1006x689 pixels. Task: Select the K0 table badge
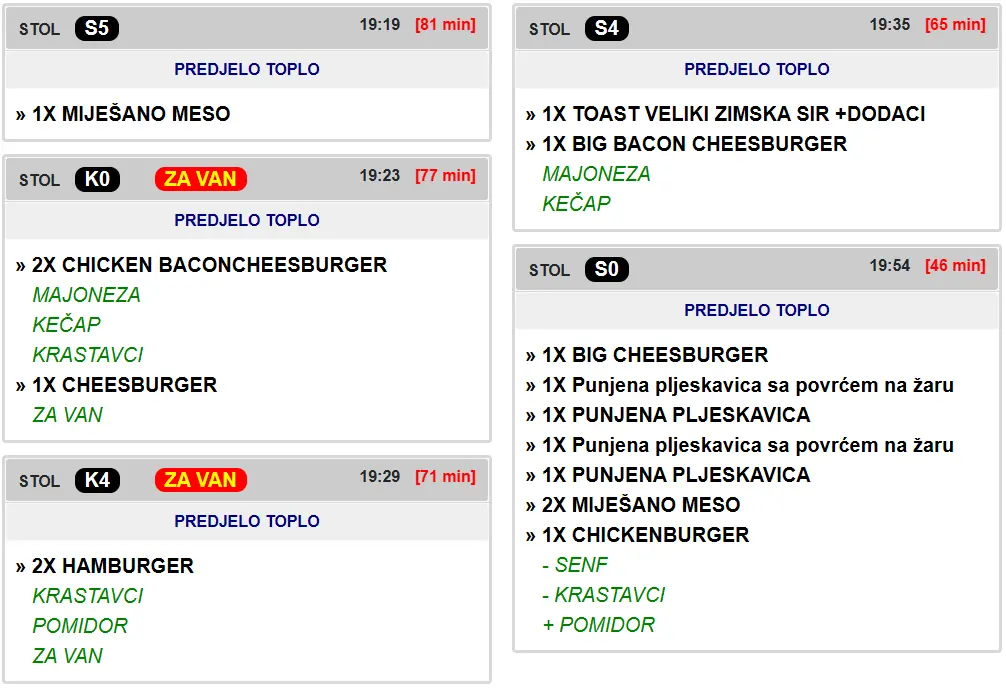97,180
